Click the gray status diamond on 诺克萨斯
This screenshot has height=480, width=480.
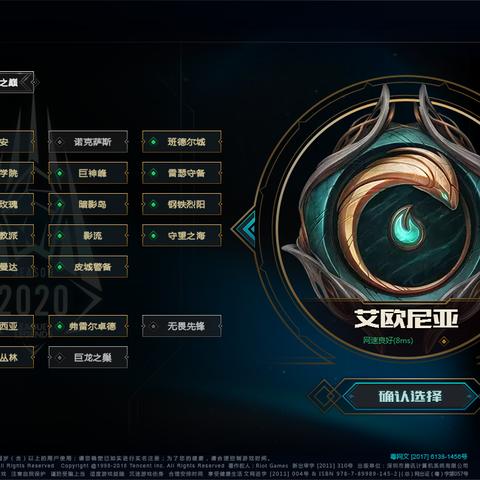[60, 142]
